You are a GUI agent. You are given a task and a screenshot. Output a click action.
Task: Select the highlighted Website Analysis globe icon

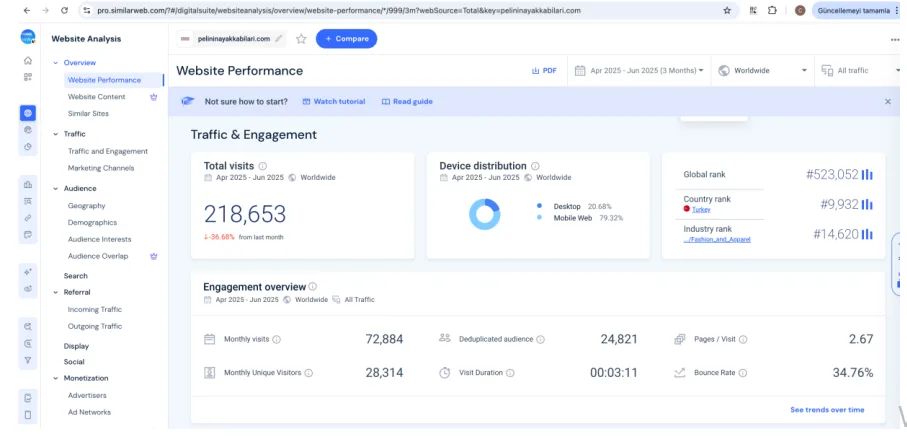point(28,113)
